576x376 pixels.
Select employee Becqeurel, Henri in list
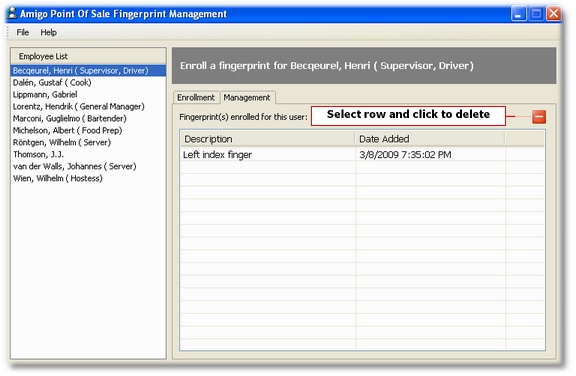point(88,70)
